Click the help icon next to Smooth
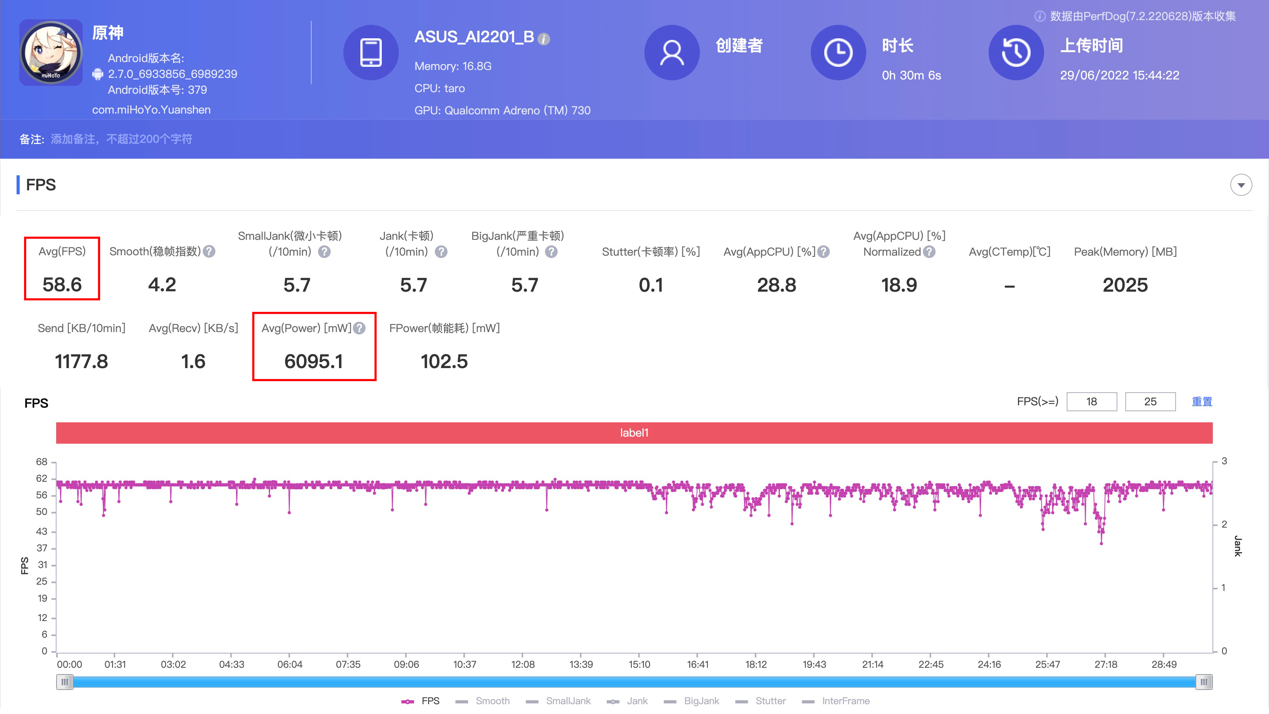The height and width of the screenshot is (714, 1269). point(209,252)
